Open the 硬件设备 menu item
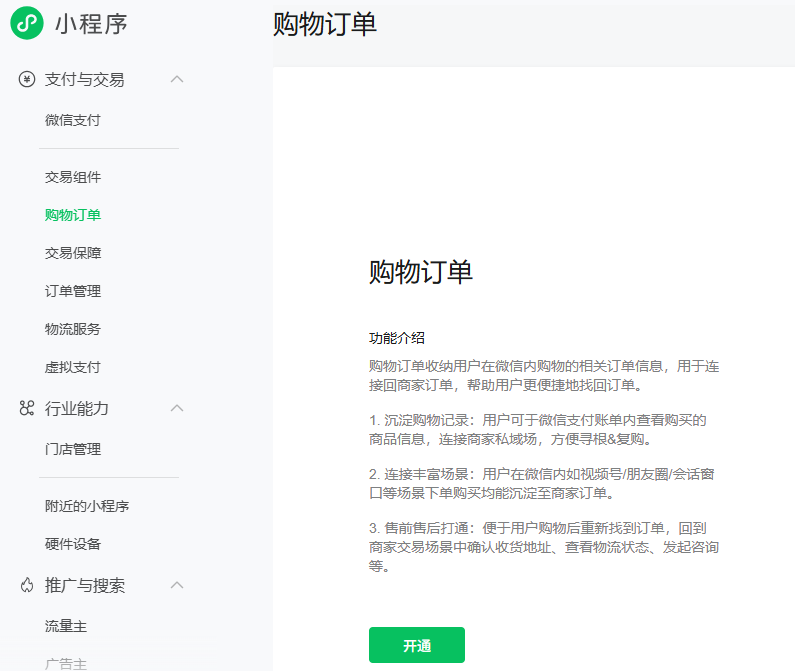Viewport: 795px width, 671px height. coord(73,544)
